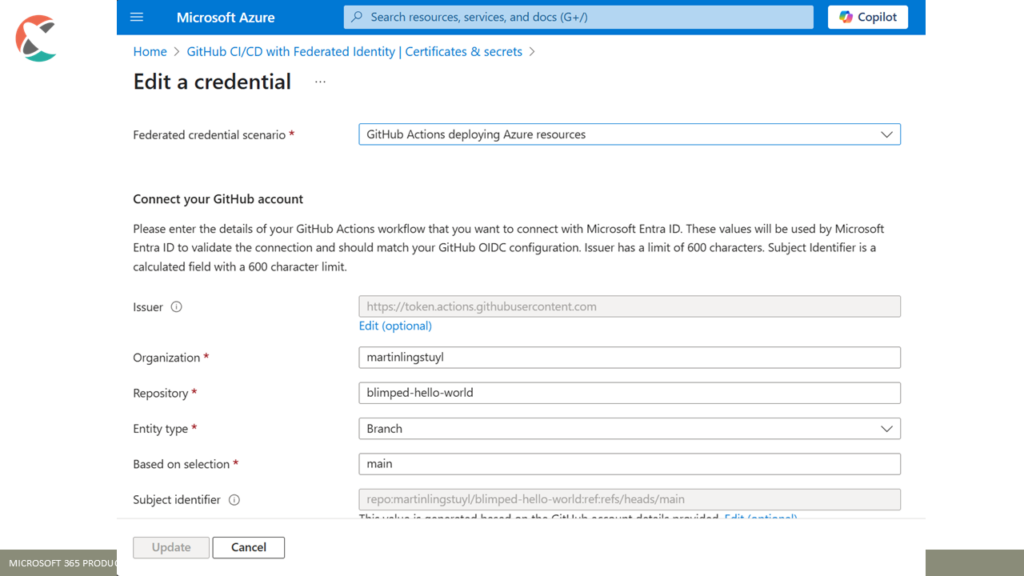Click Edit (optional) under Issuer

pyautogui.click(x=395, y=326)
